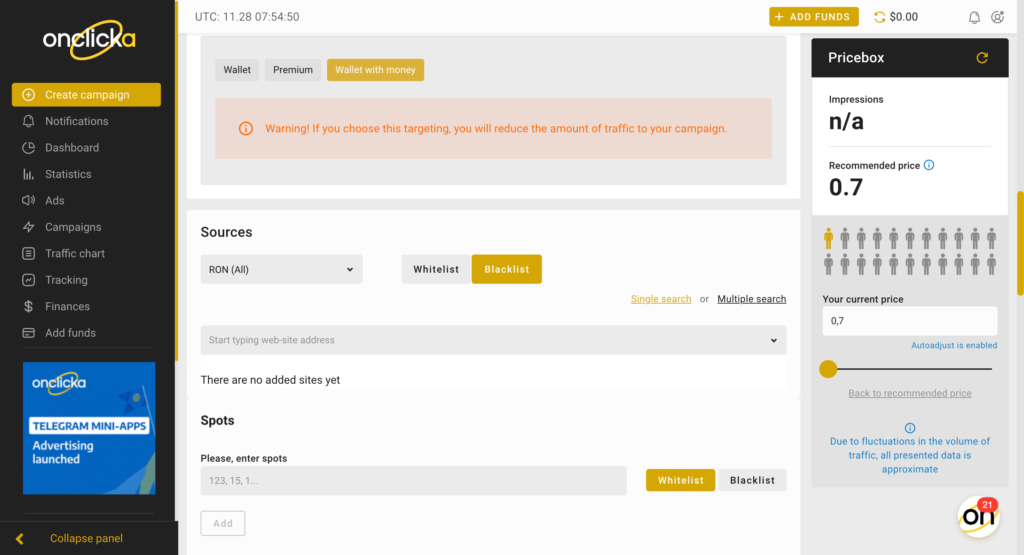Open the user account icon in header
The height and width of the screenshot is (555, 1024).
coord(997,17)
